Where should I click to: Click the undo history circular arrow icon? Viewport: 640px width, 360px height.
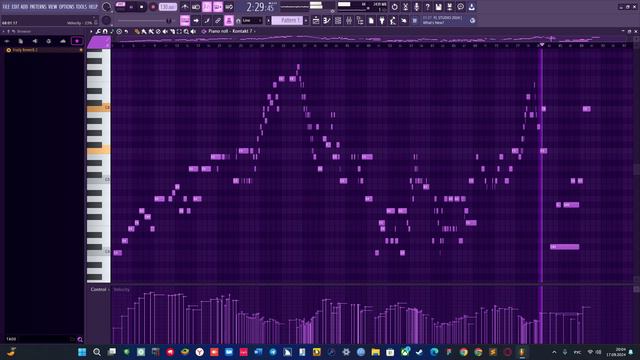[394, 7]
